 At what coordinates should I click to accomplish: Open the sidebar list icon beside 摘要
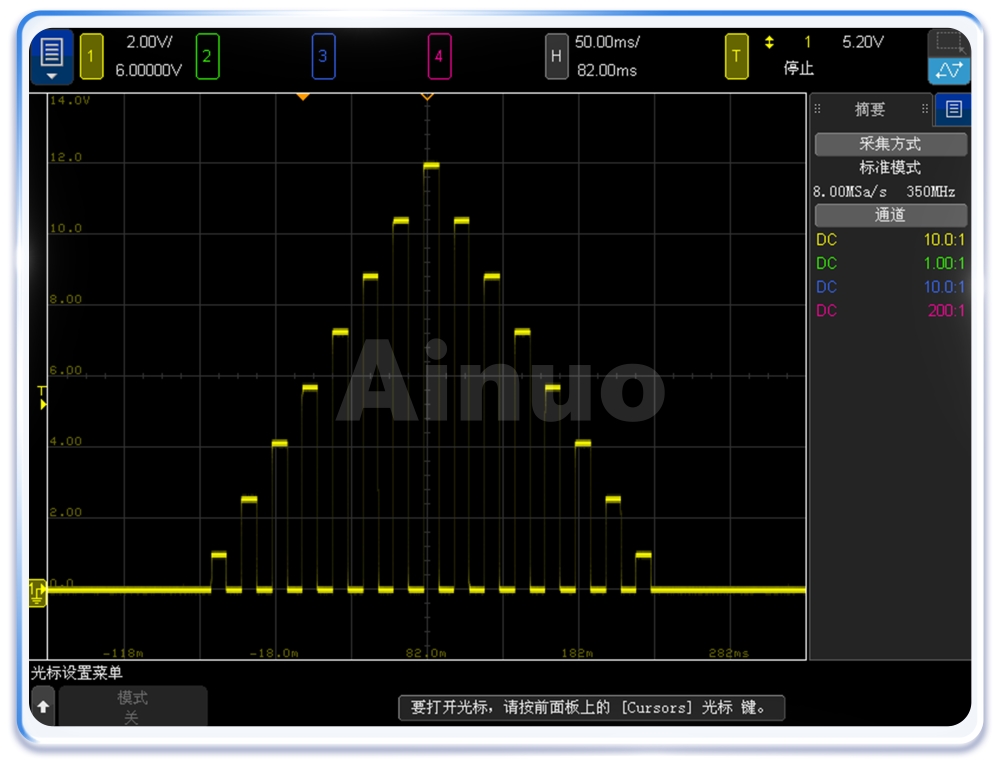(953, 109)
